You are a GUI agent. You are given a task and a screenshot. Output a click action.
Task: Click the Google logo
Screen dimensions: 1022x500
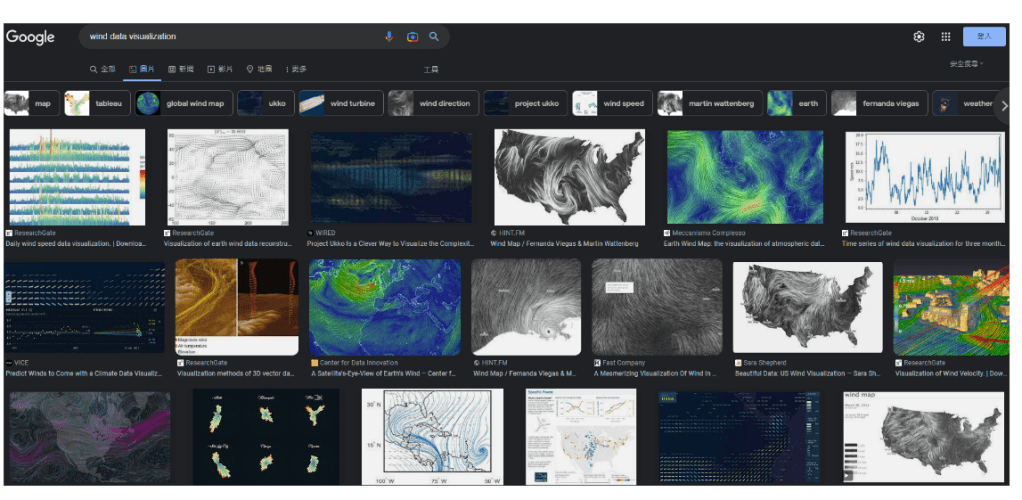click(x=30, y=37)
